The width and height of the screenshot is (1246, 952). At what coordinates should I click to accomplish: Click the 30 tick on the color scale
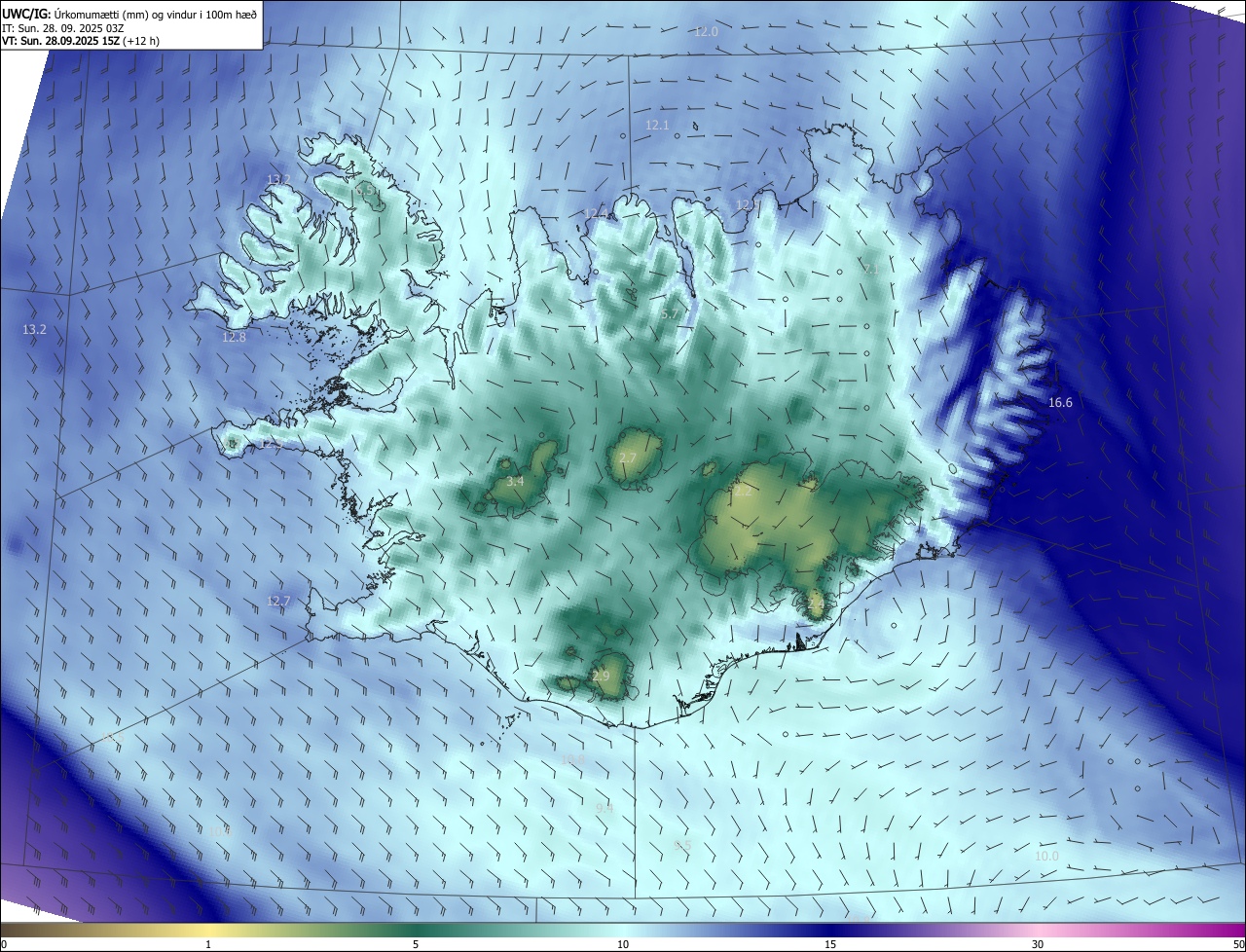click(x=1038, y=944)
